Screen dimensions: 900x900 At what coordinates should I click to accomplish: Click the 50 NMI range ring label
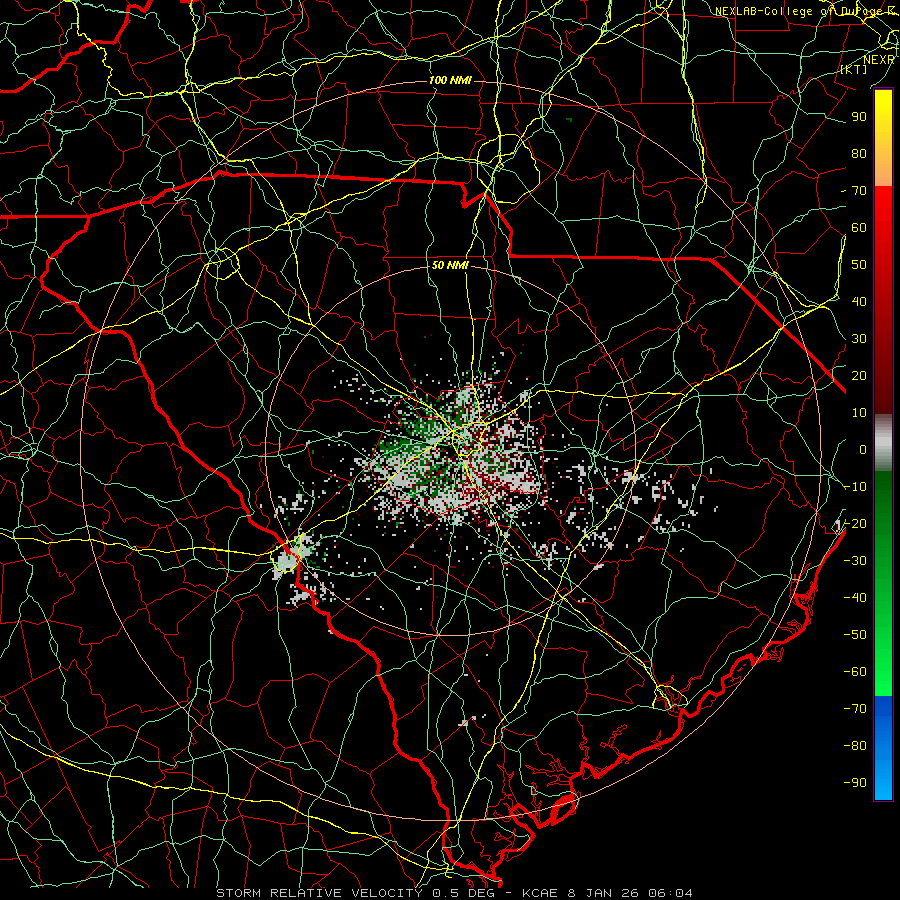coord(450,265)
